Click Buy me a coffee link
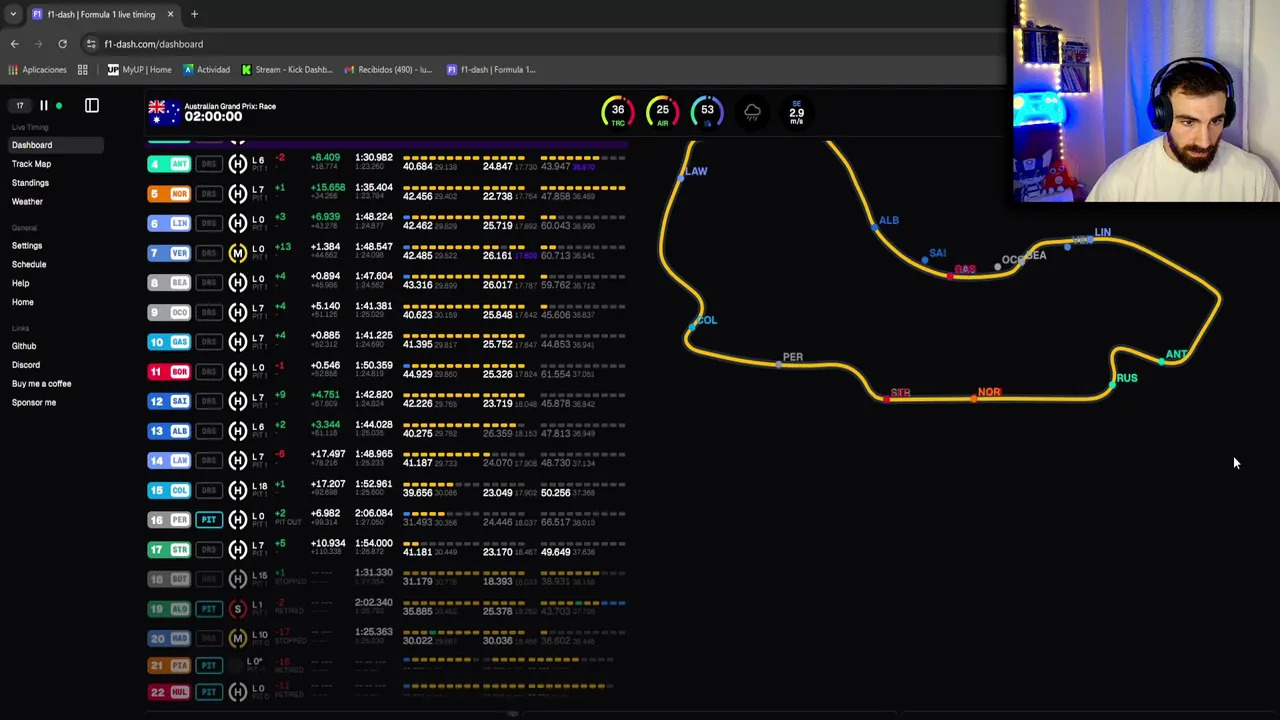Screen dimensions: 1280x720 tap(41, 384)
